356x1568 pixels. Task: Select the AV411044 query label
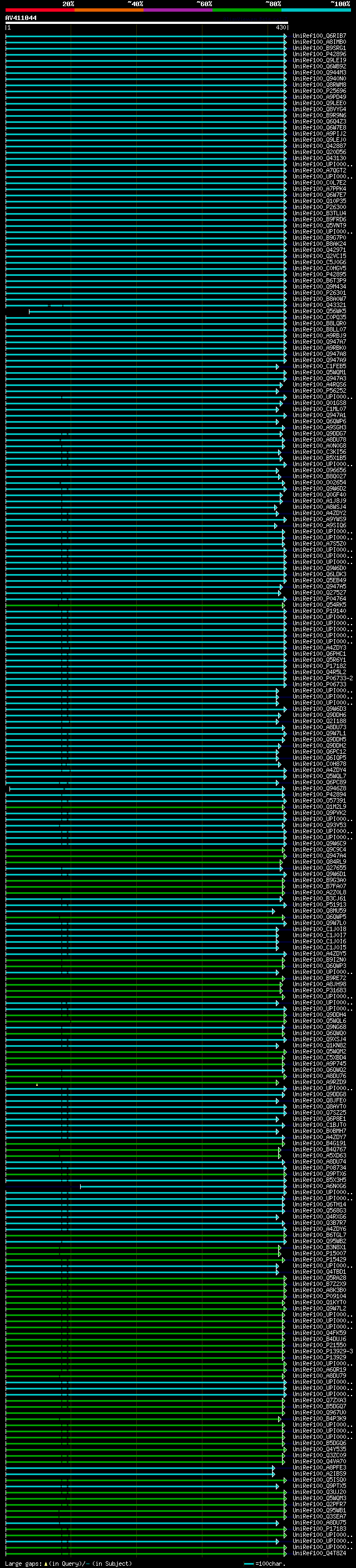tap(21, 18)
